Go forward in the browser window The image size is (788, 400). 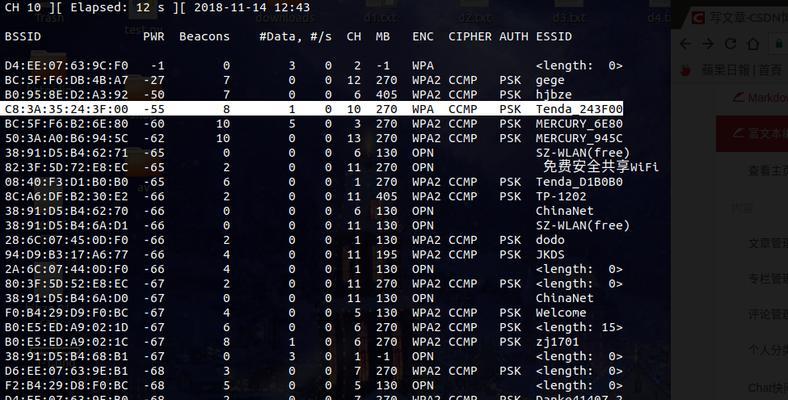708,44
